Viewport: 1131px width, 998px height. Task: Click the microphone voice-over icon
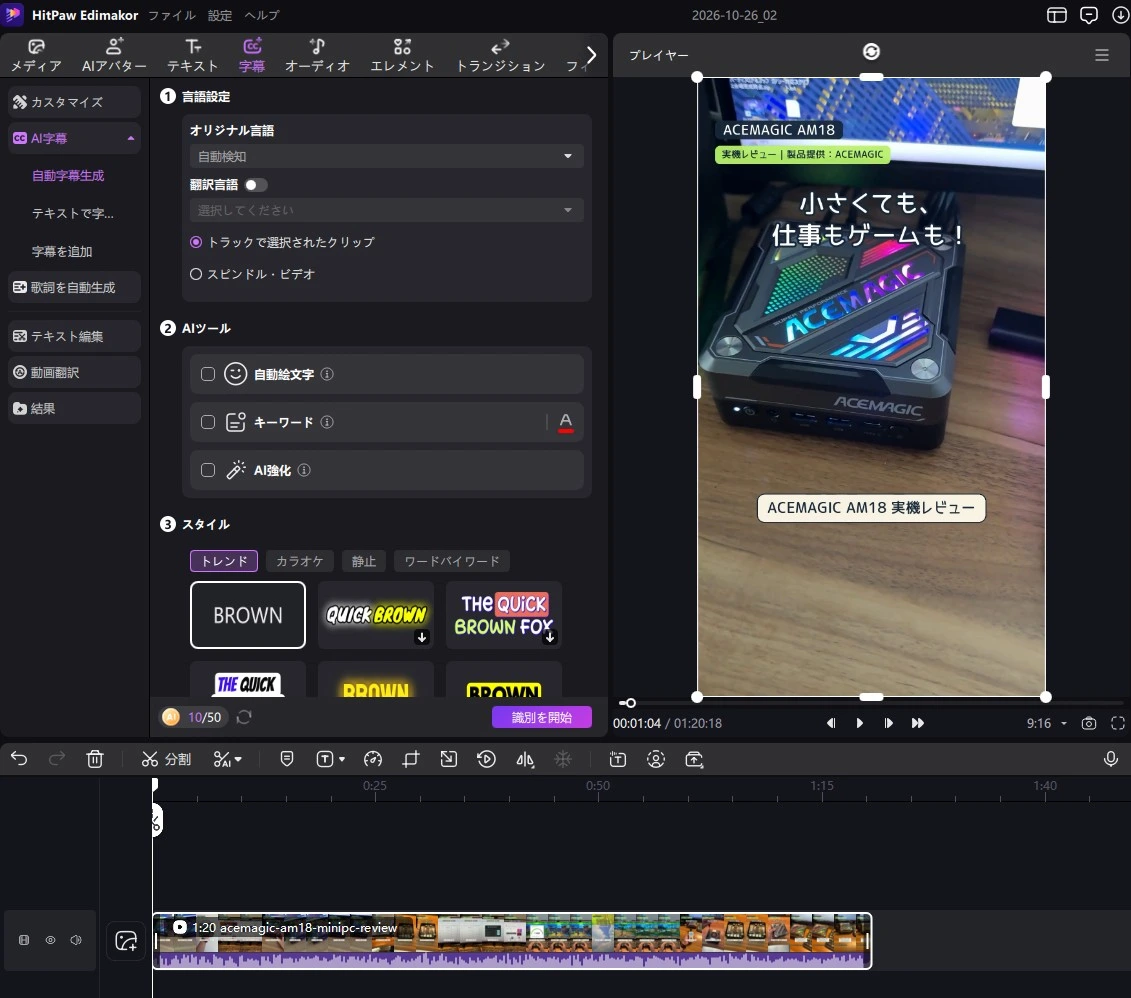point(1111,759)
